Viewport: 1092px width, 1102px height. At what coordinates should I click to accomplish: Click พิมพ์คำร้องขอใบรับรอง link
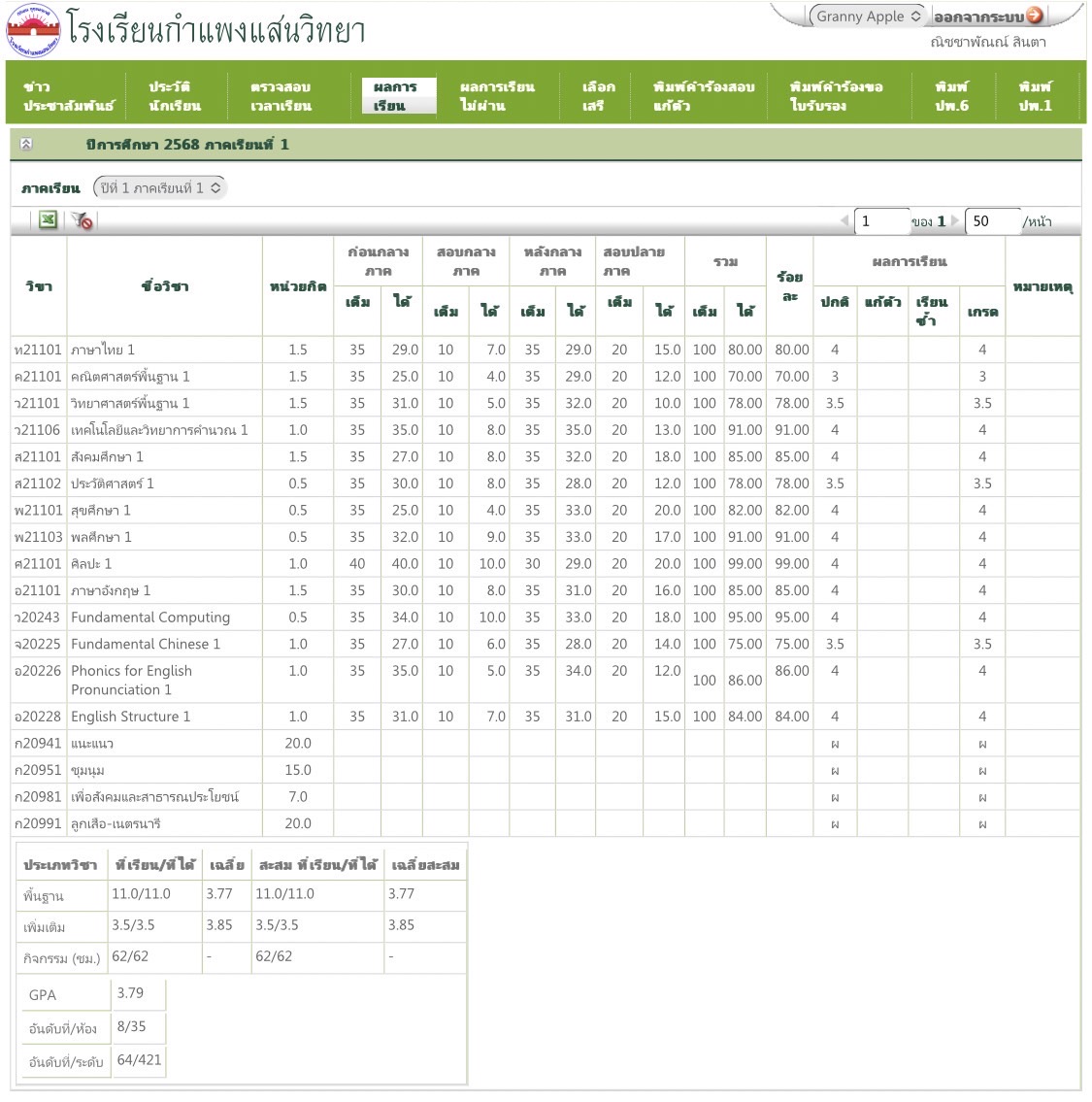tap(836, 96)
